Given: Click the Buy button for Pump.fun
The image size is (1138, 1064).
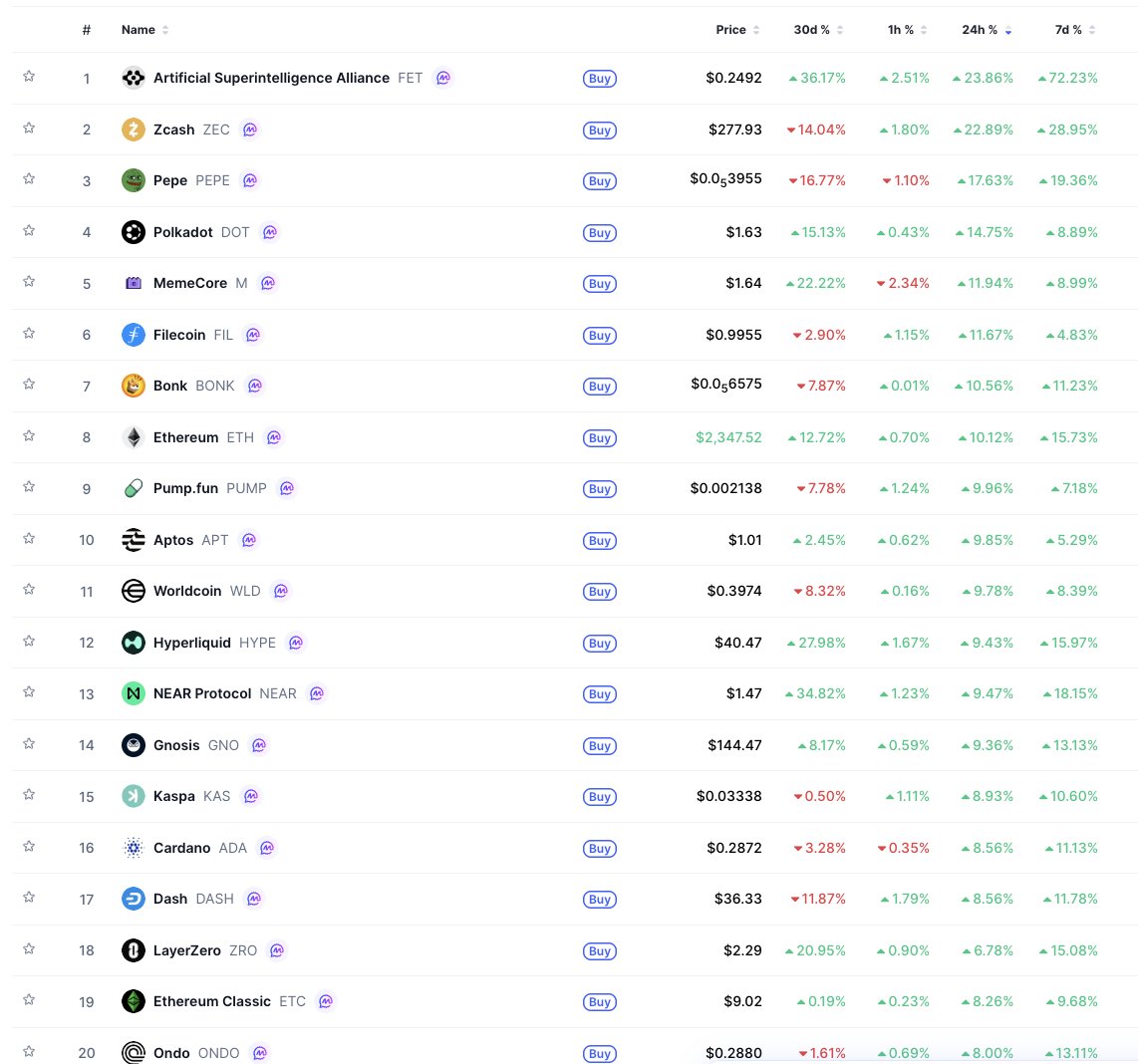Looking at the screenshot, I should tap(599, 489).
